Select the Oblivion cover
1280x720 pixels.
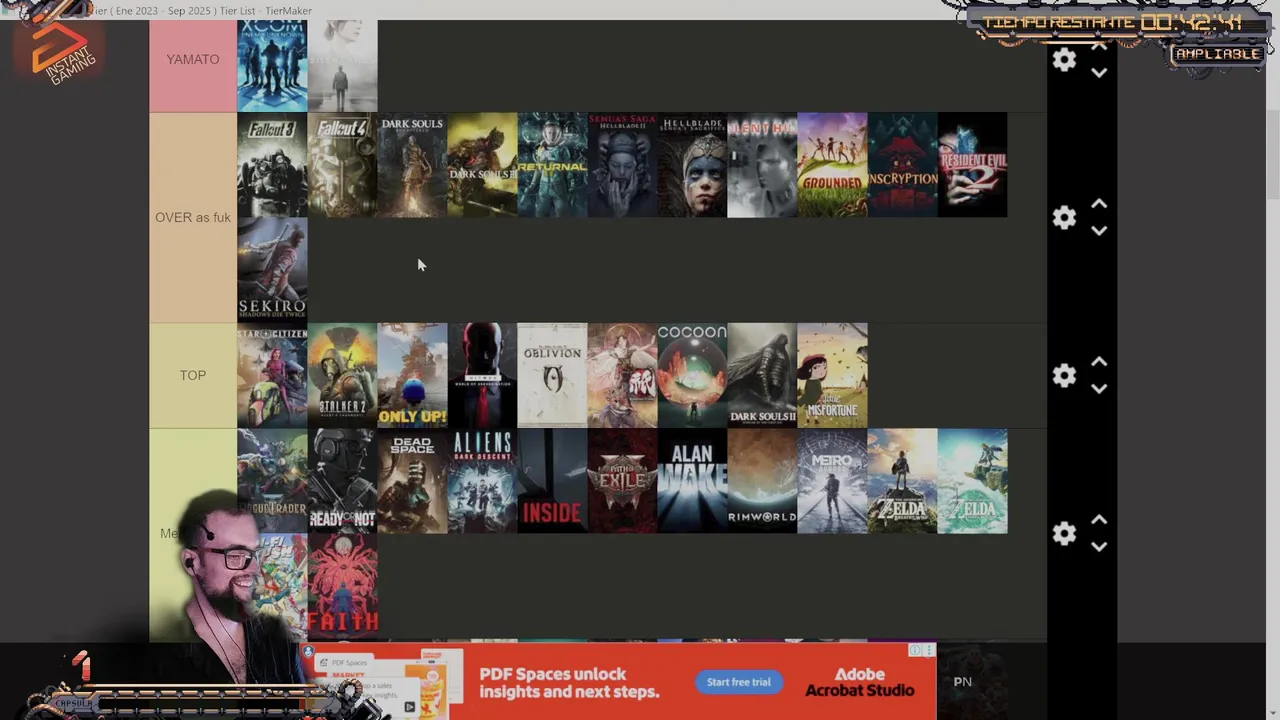(x=552, y=376)
